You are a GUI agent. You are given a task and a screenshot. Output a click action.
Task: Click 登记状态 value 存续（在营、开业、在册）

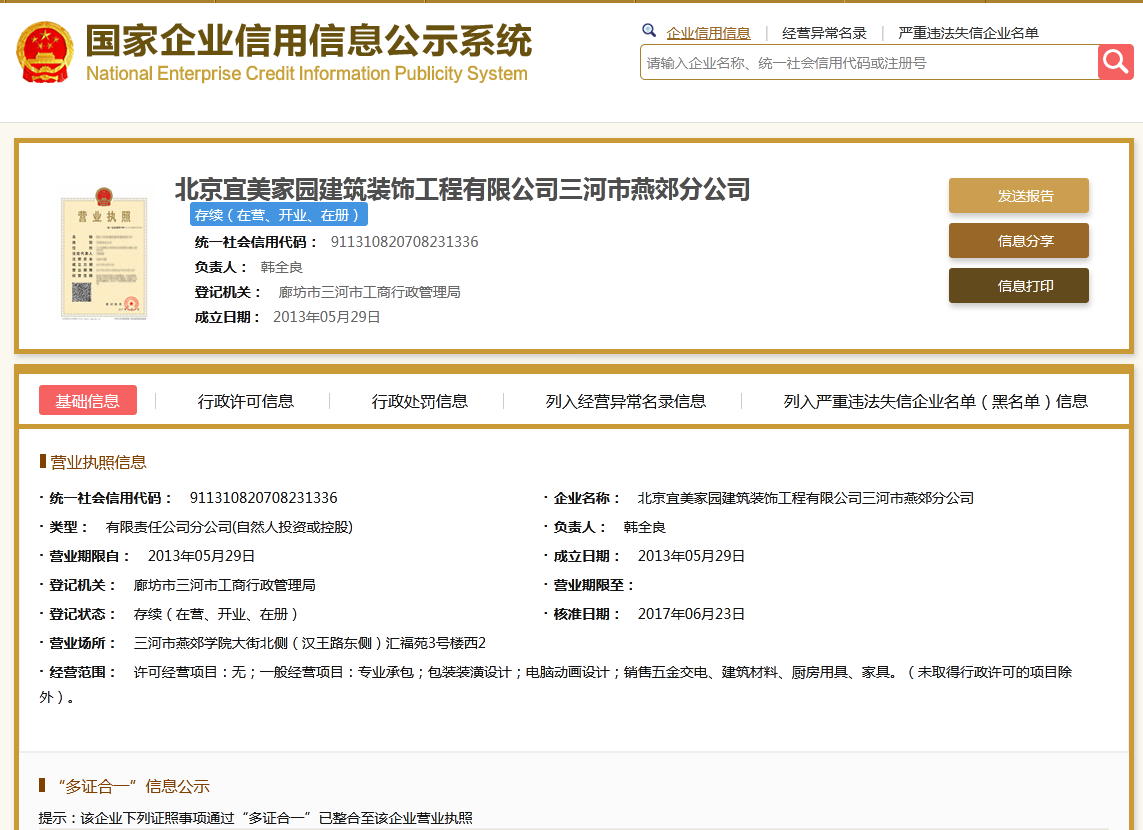coord(216,614)
